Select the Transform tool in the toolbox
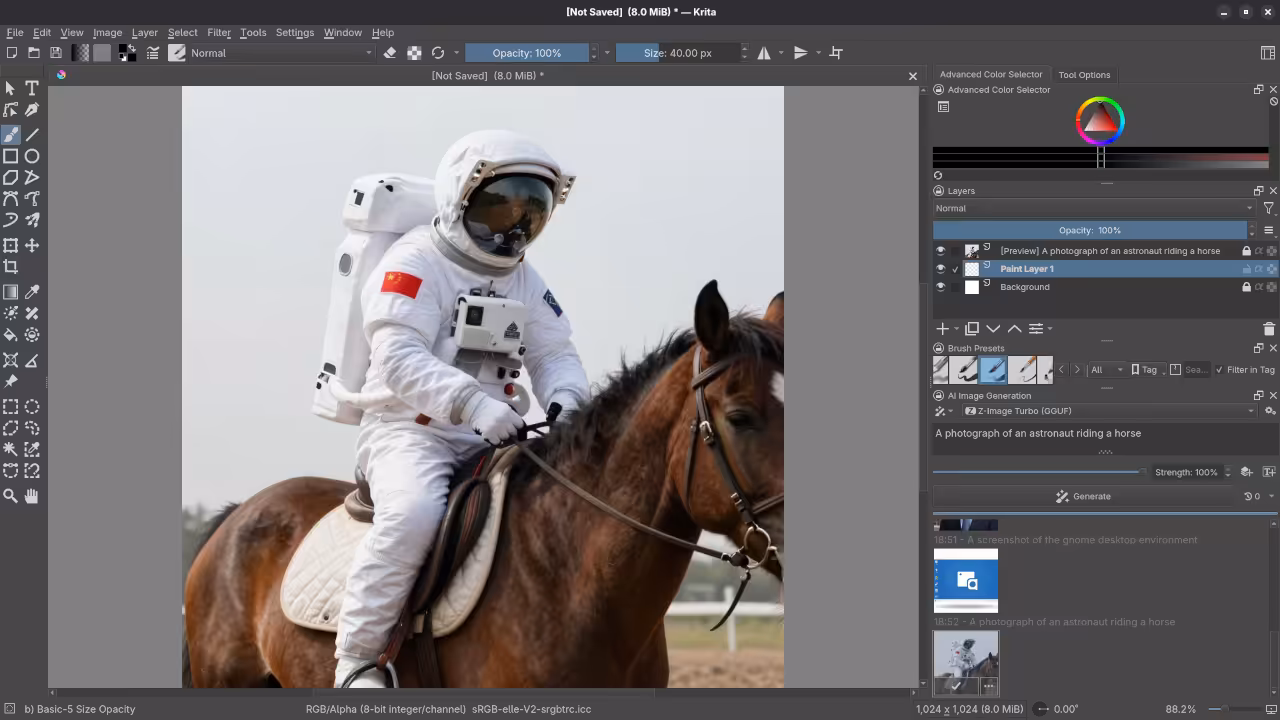Image resolution: width=1280 pixels, height=720 pixels. click(x=12, y=244)
